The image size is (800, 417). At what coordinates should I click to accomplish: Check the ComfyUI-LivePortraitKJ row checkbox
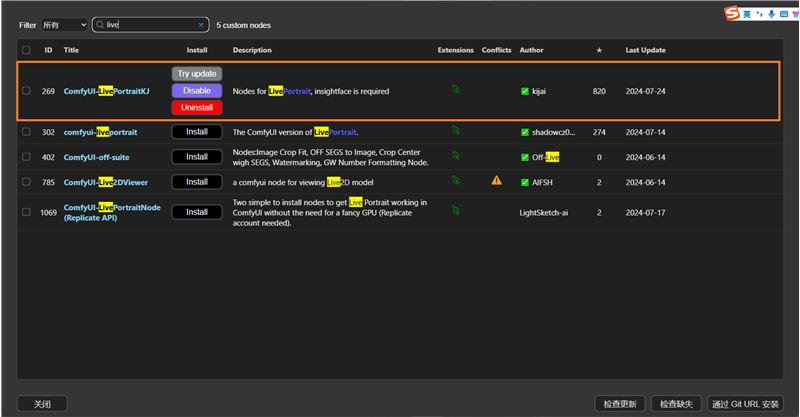[x=26, y=91]
